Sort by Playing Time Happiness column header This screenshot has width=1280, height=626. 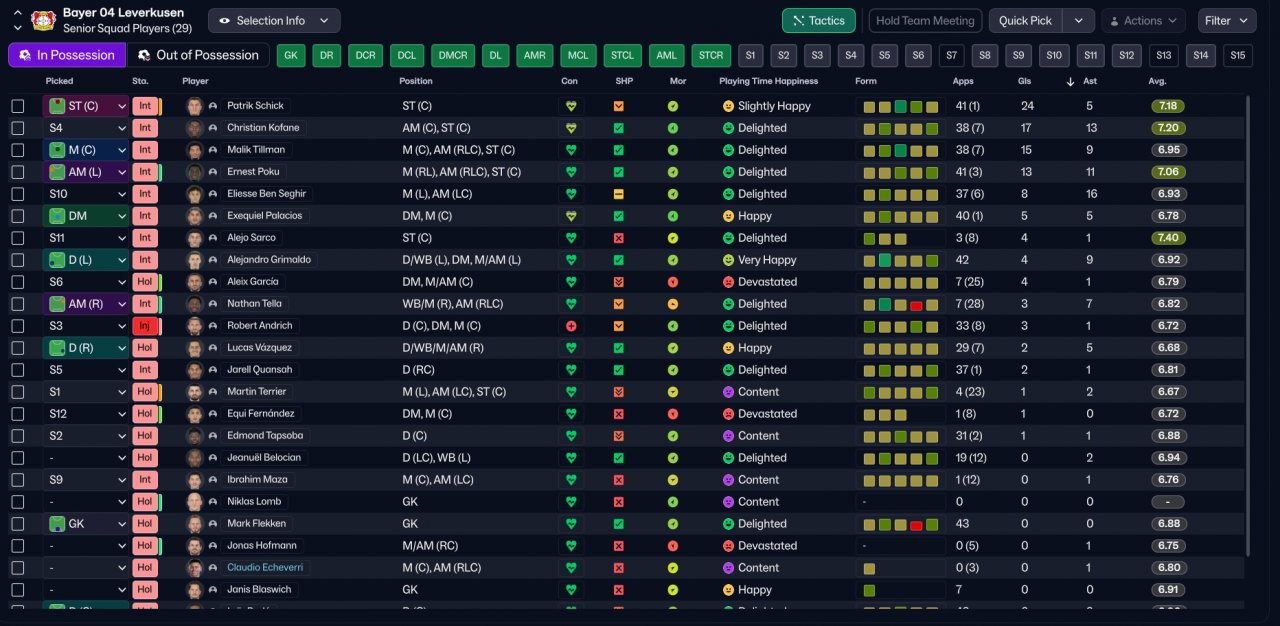coord(768,81)
